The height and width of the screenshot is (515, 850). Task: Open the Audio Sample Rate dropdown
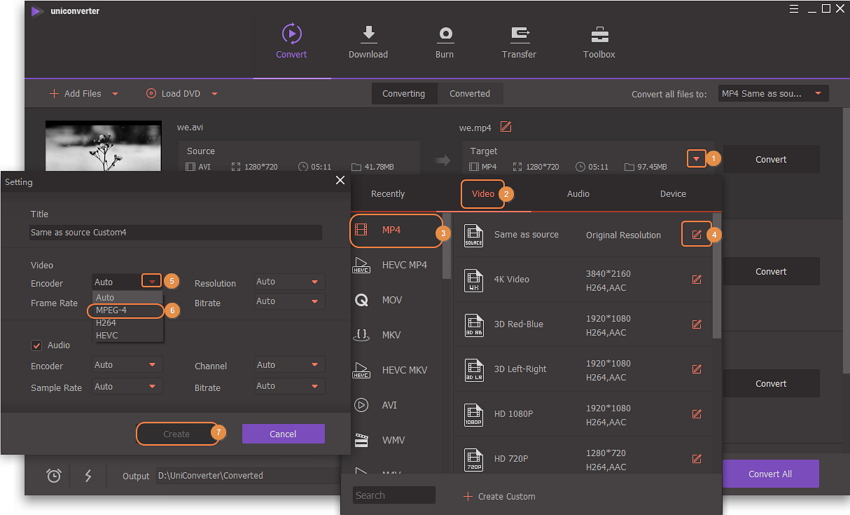[127, 387]
